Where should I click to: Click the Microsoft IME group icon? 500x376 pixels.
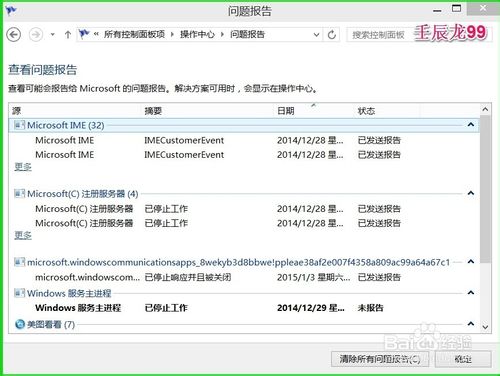tap(19, 125)
